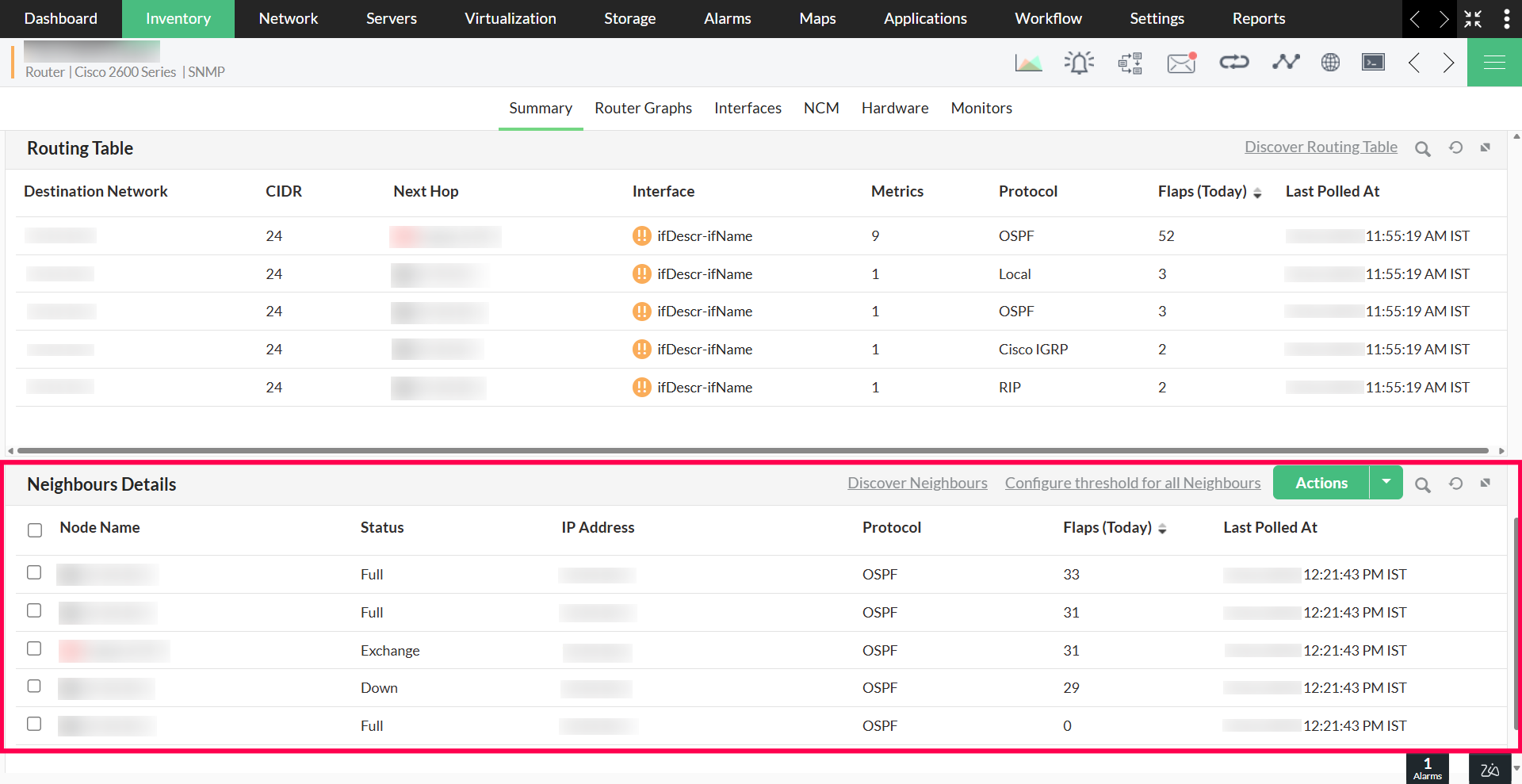Refresh the Neighbours Details widget

pyautogui.click(x=1456, y=484)
